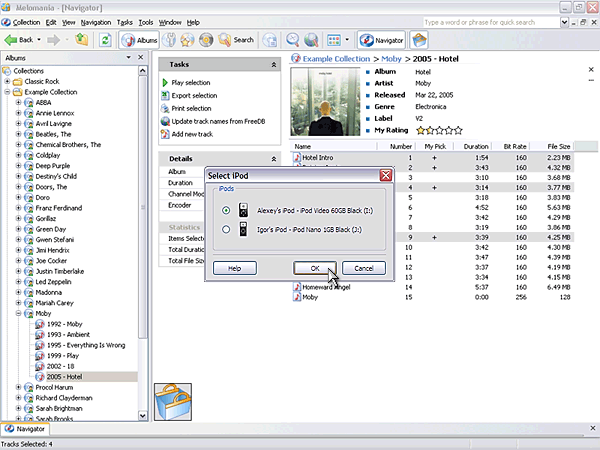
Task: Click the iPod Video device icon
Action: 243,210
